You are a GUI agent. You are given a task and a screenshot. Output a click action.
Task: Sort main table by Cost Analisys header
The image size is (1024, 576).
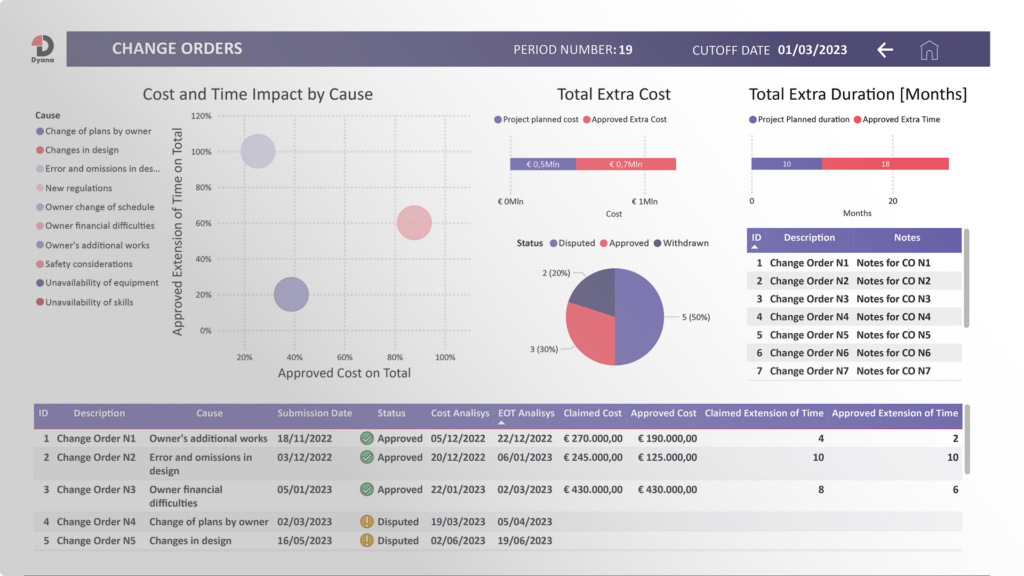[460, 413]
